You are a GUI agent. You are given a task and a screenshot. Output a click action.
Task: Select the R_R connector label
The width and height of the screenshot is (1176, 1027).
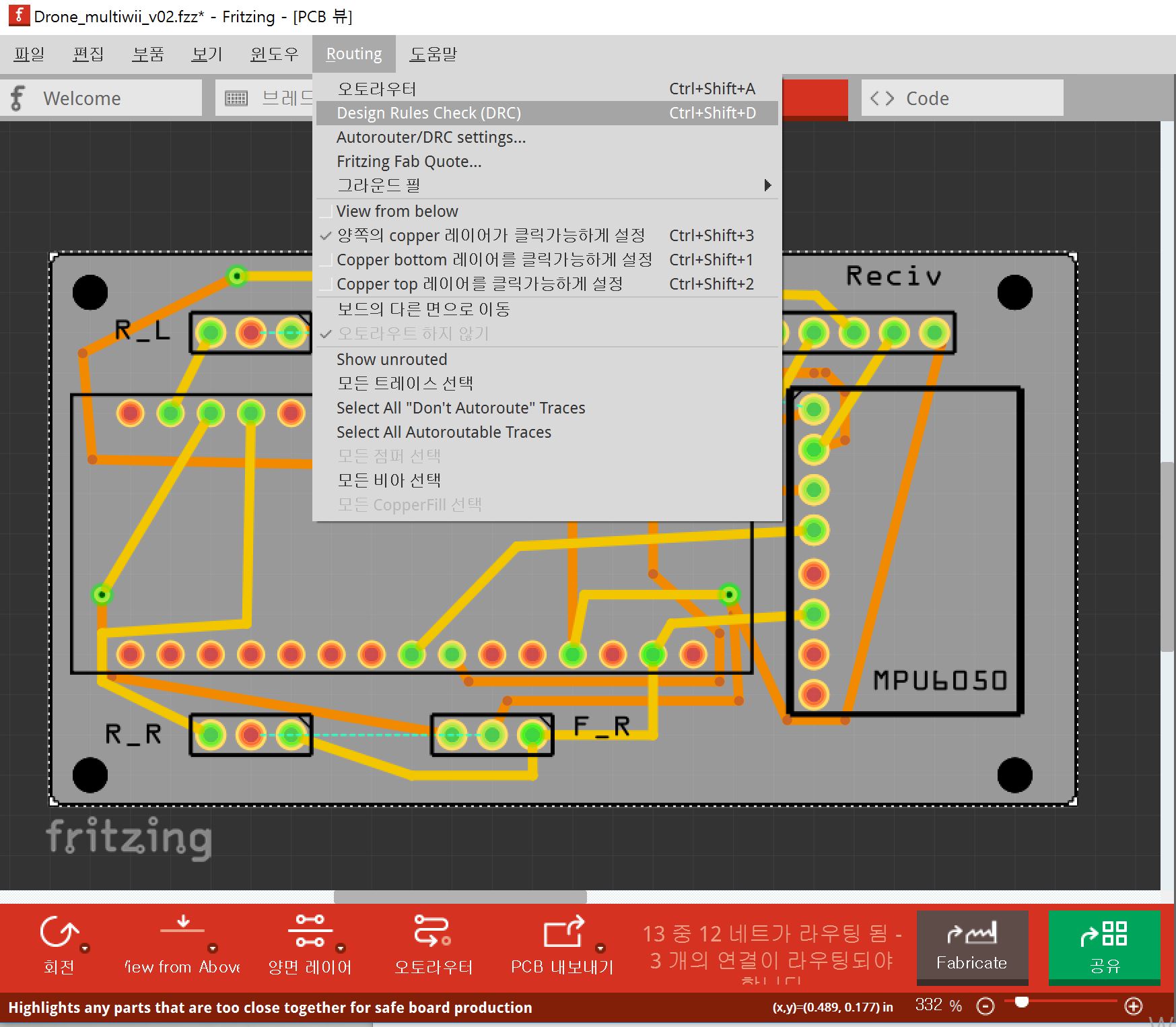133,733
